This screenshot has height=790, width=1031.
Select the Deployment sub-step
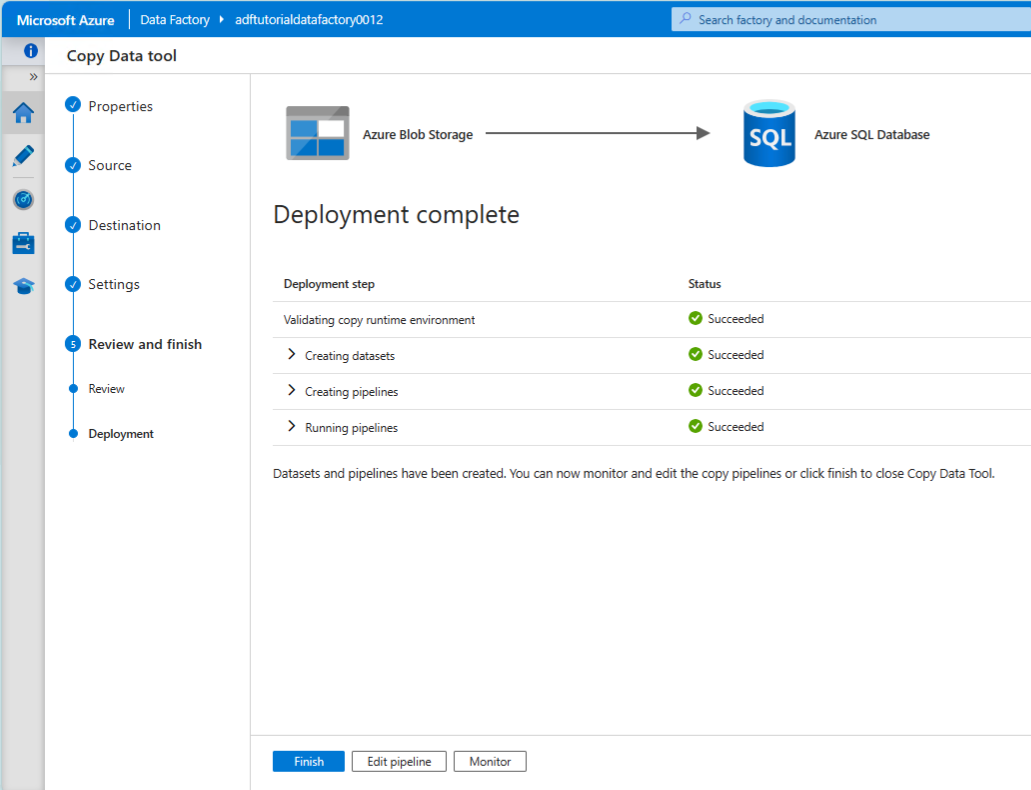click(121, 433)
